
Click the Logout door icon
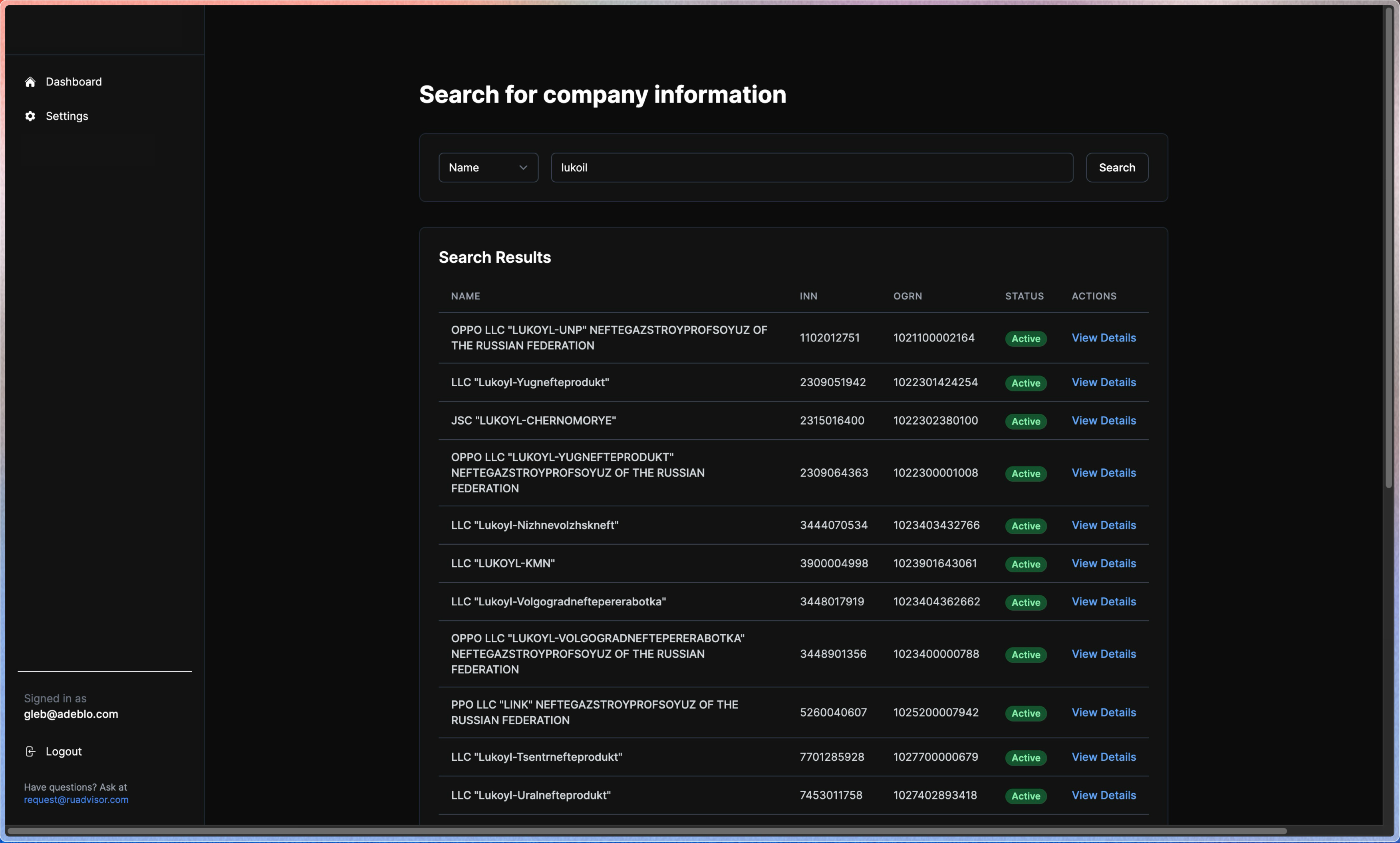(30, 752)
